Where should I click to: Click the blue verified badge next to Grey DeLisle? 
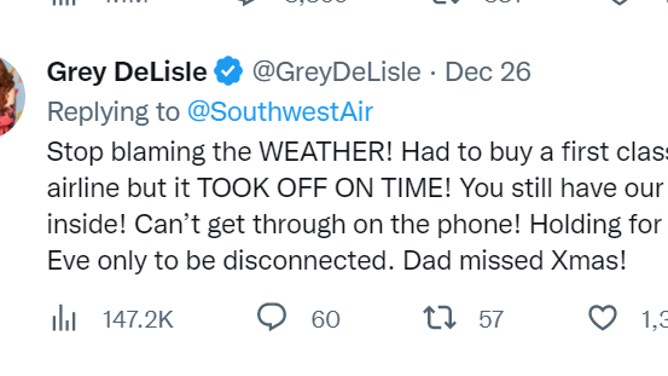(x=228, y=71)
